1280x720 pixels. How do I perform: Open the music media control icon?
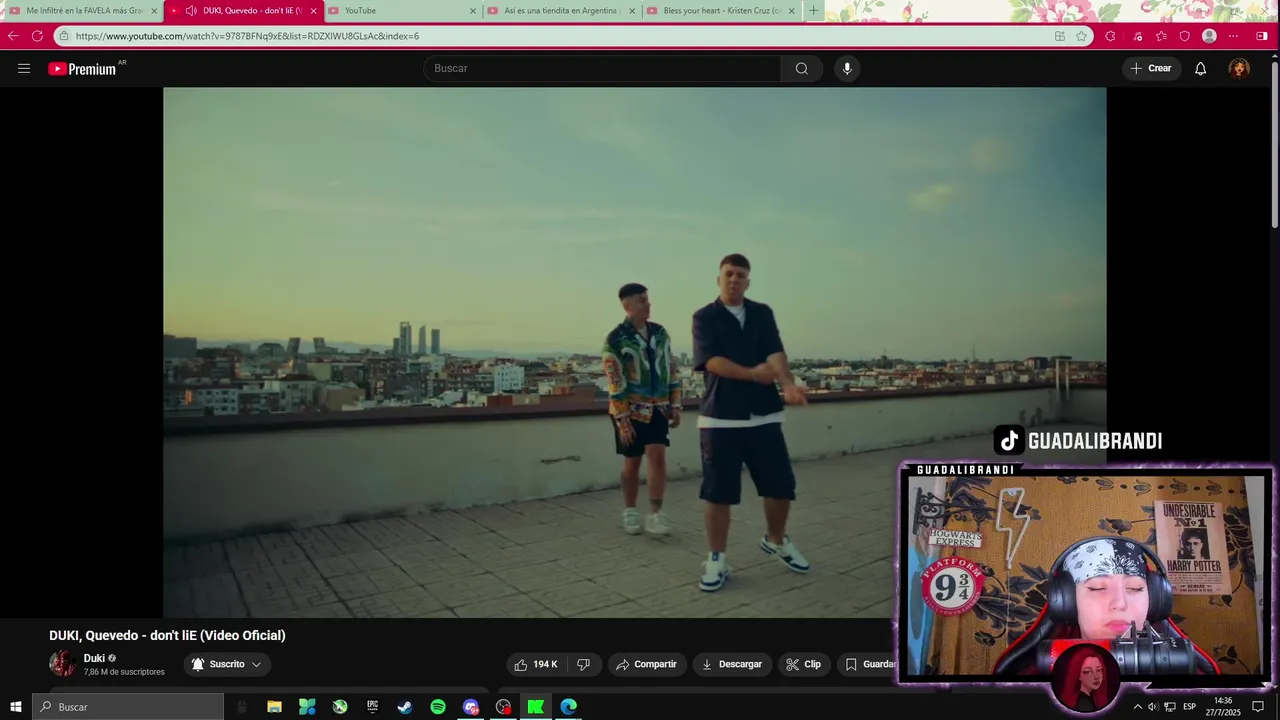1138,36
